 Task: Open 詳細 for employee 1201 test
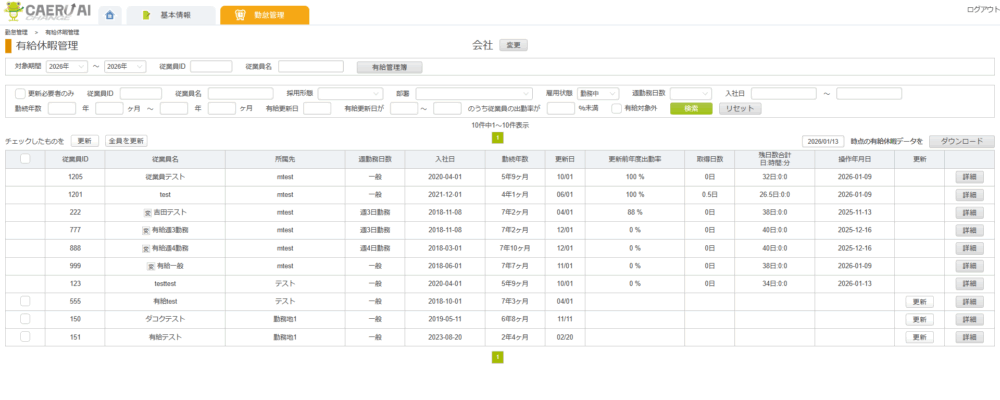(969, 195)
